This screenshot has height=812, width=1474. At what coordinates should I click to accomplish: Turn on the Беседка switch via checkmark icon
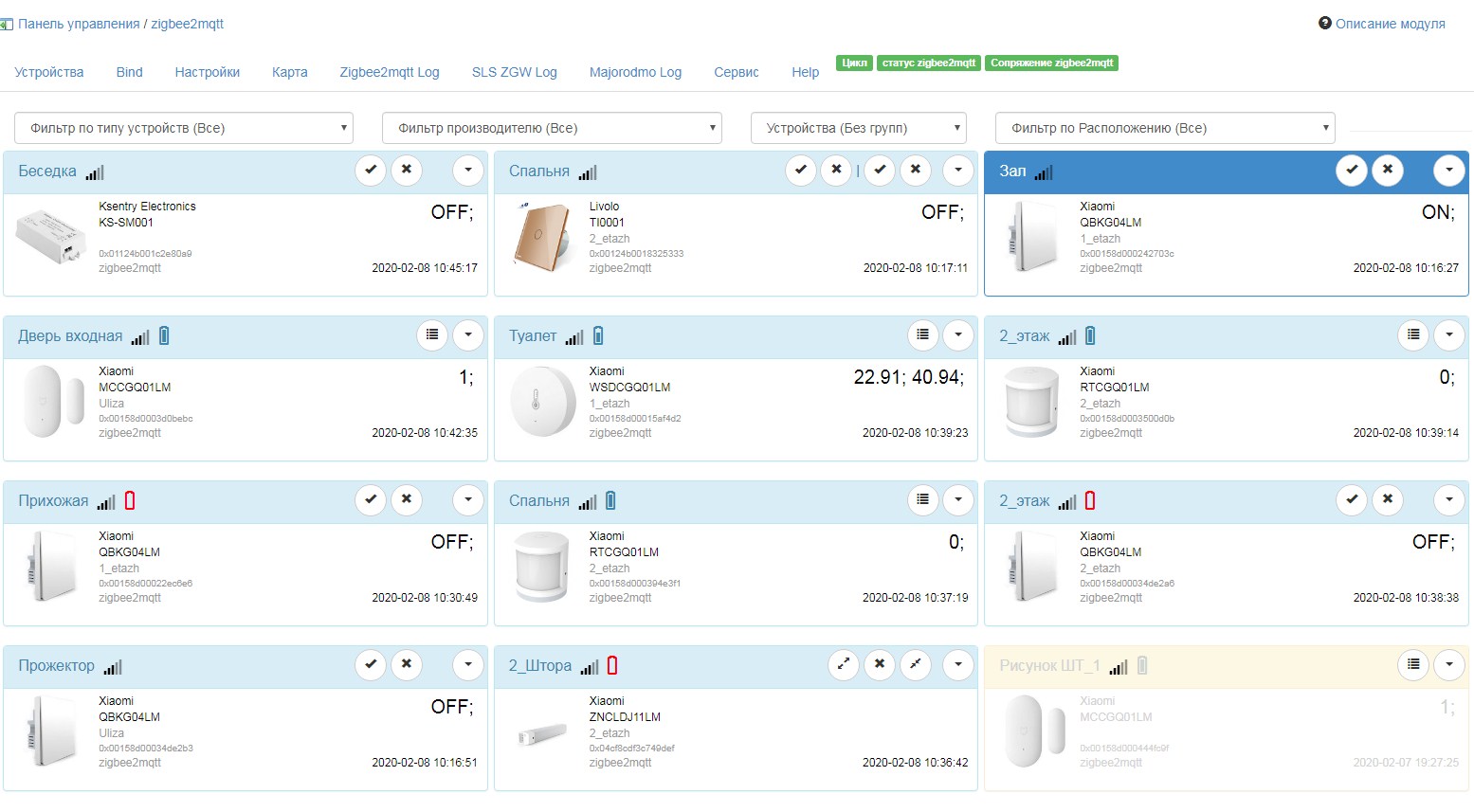tap(371, 171)
